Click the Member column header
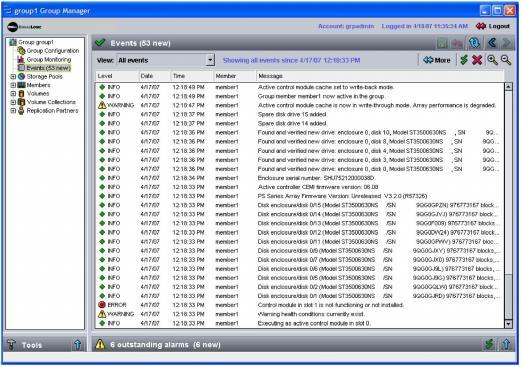 pyautogui.click(x=235, y=76)
